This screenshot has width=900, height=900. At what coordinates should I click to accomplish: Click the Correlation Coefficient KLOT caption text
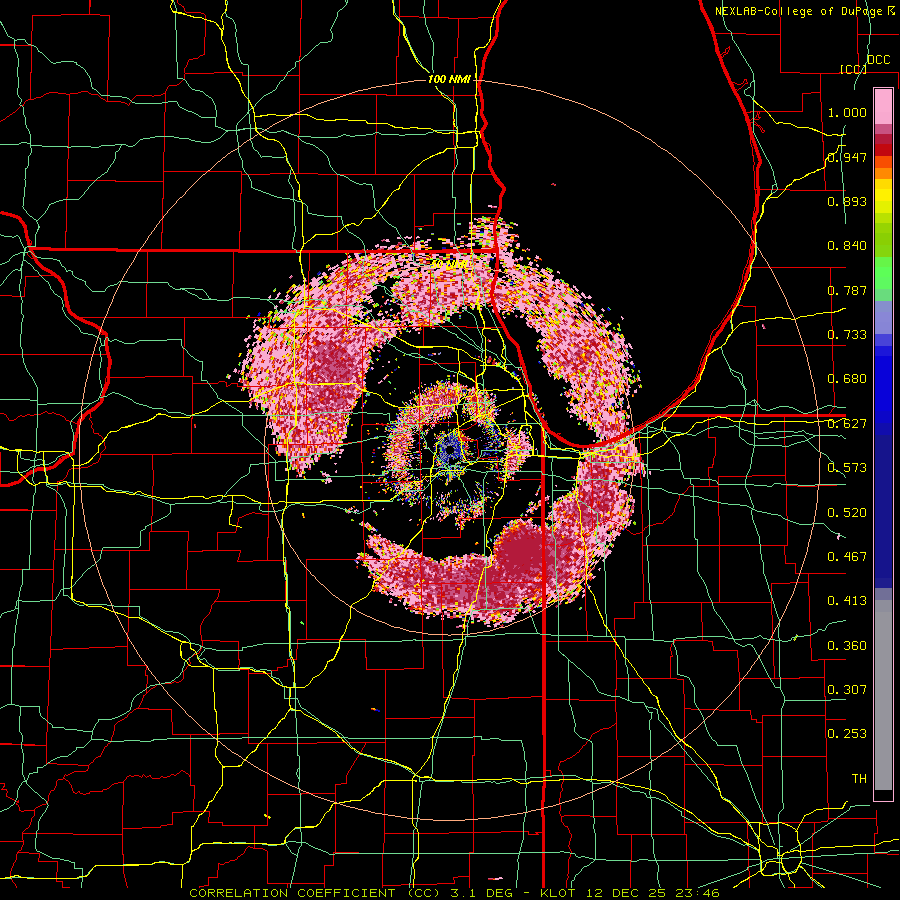(x=454, y=893)
